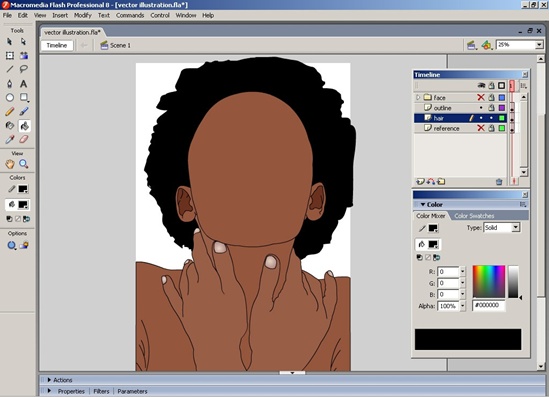Select the reference layer row
This screenshot has height=397, width=549.
click(x=461, y=128)
